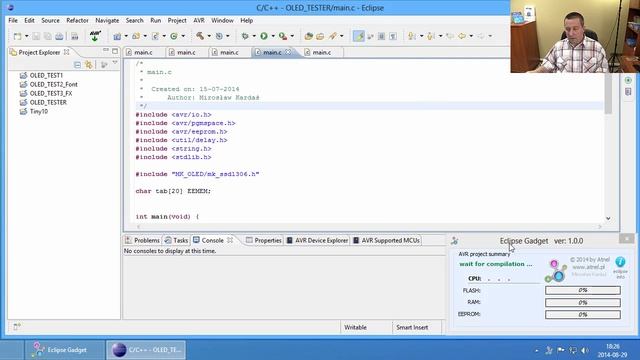Click the Save icon in toolbar

click(36, 36)
